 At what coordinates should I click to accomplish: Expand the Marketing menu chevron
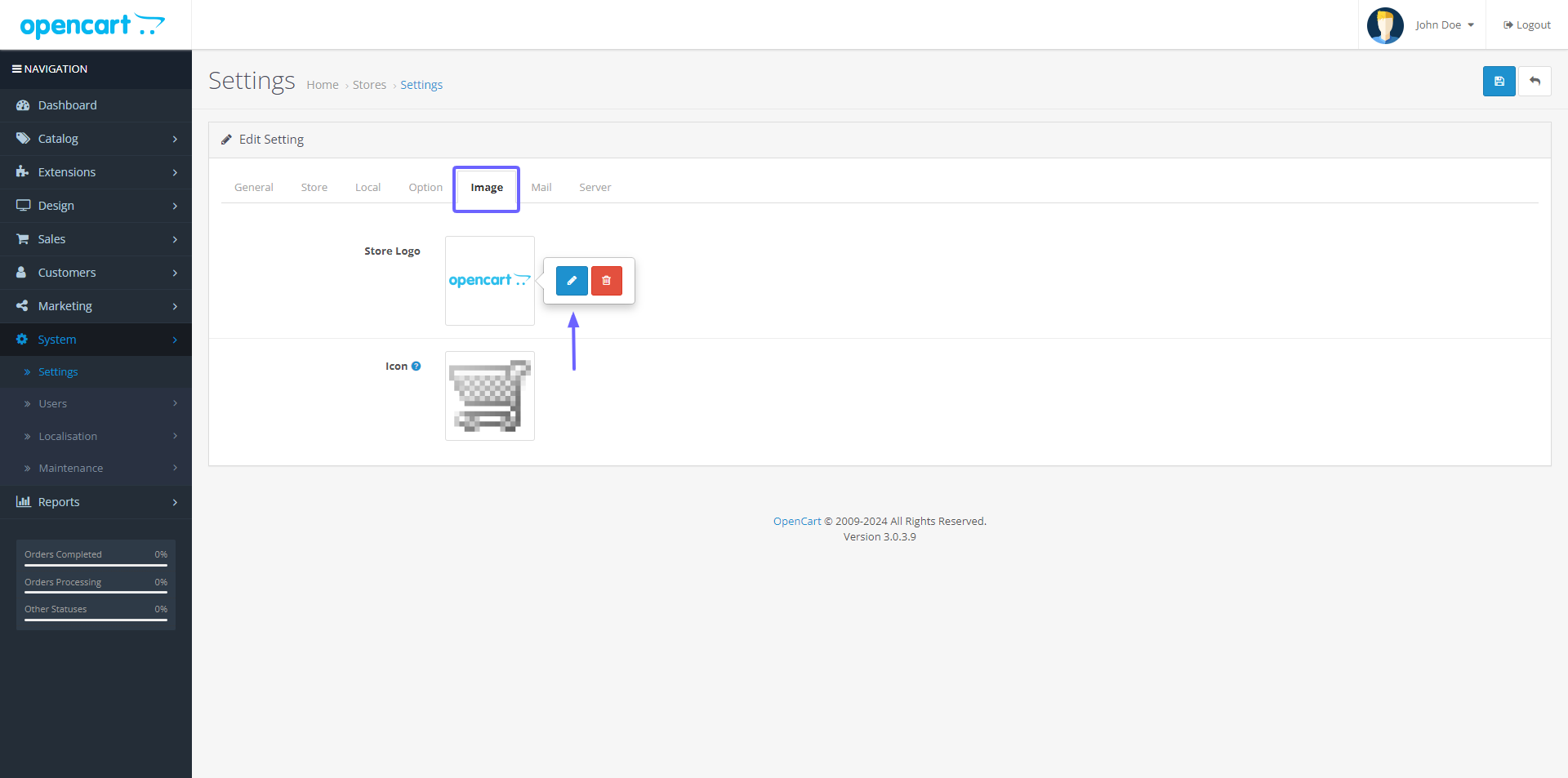tap(175, 307)
